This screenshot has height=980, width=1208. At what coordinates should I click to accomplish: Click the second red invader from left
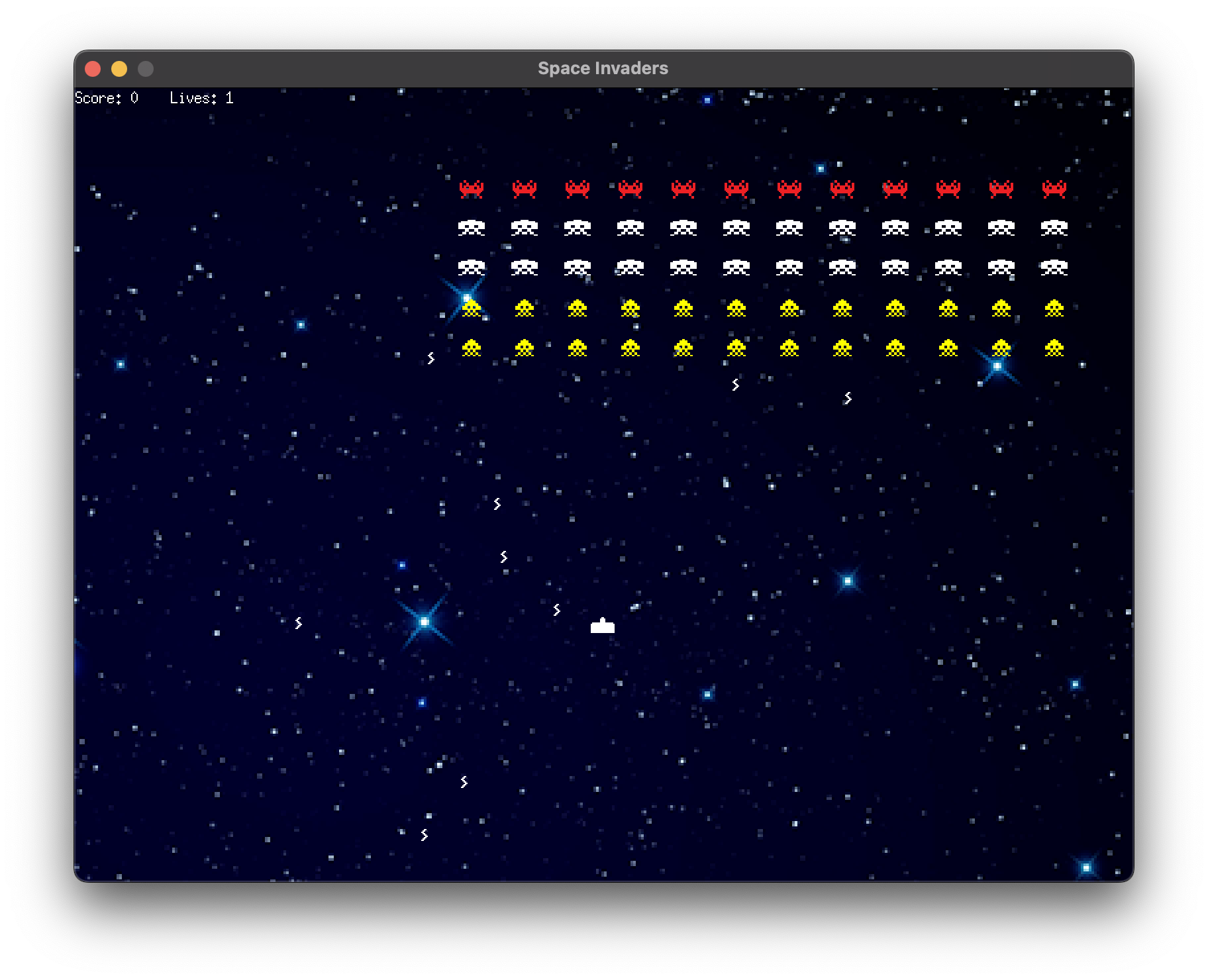(525, 189)
